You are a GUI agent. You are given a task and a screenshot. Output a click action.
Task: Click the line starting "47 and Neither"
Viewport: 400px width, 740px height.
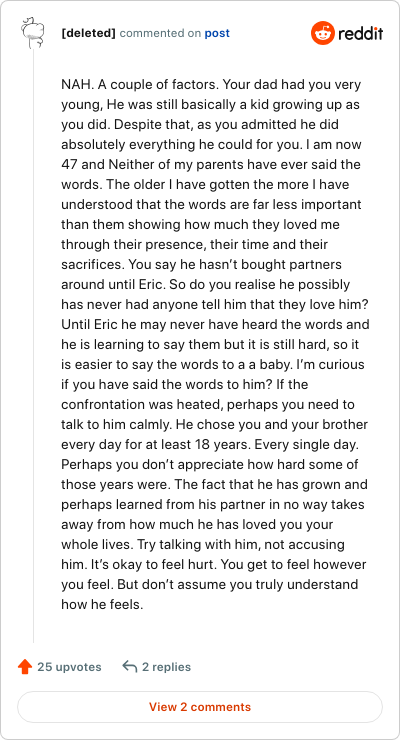210,165
